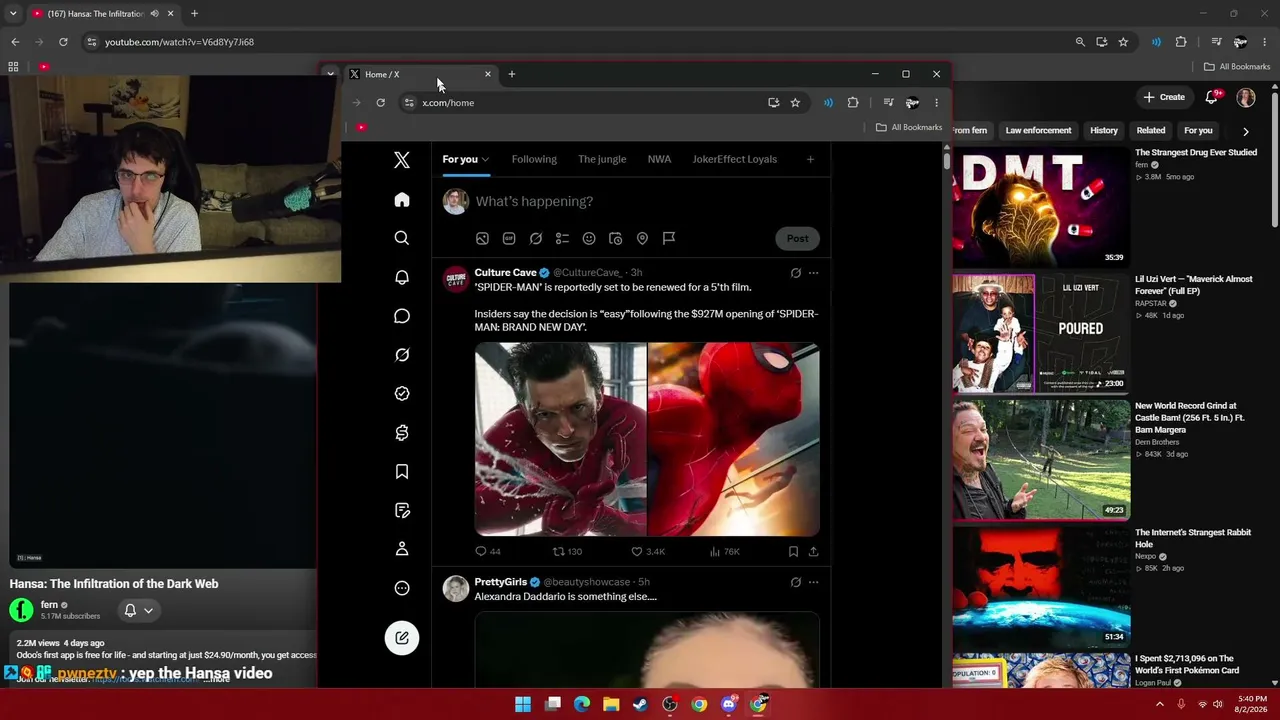Image resolution: width=1280 pixels, height=720 pixels.
Task: Click the Post button in composer
Action: (797, 238)
